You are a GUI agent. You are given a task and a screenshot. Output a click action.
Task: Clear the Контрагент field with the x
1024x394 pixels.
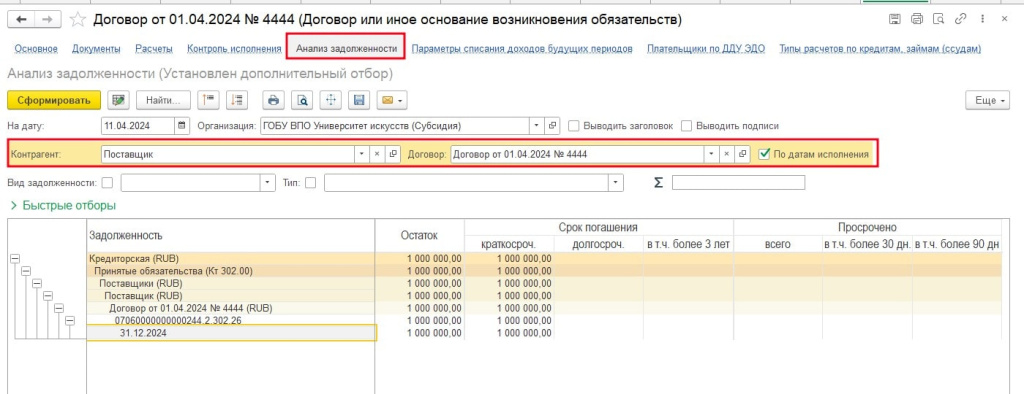tap(376, 154)
